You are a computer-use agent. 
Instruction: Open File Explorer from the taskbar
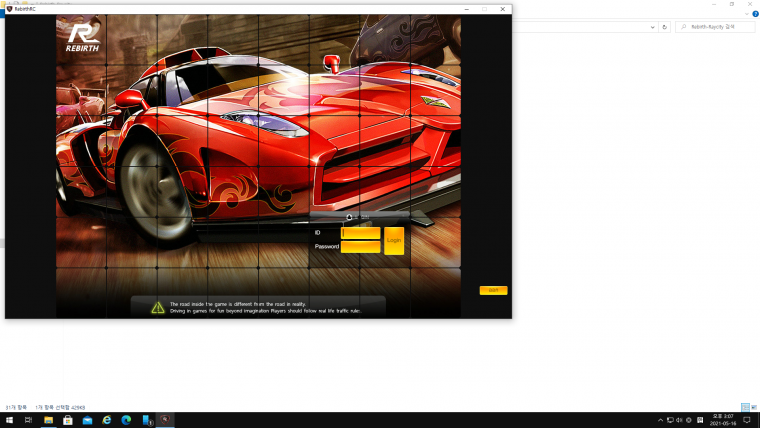48,420
